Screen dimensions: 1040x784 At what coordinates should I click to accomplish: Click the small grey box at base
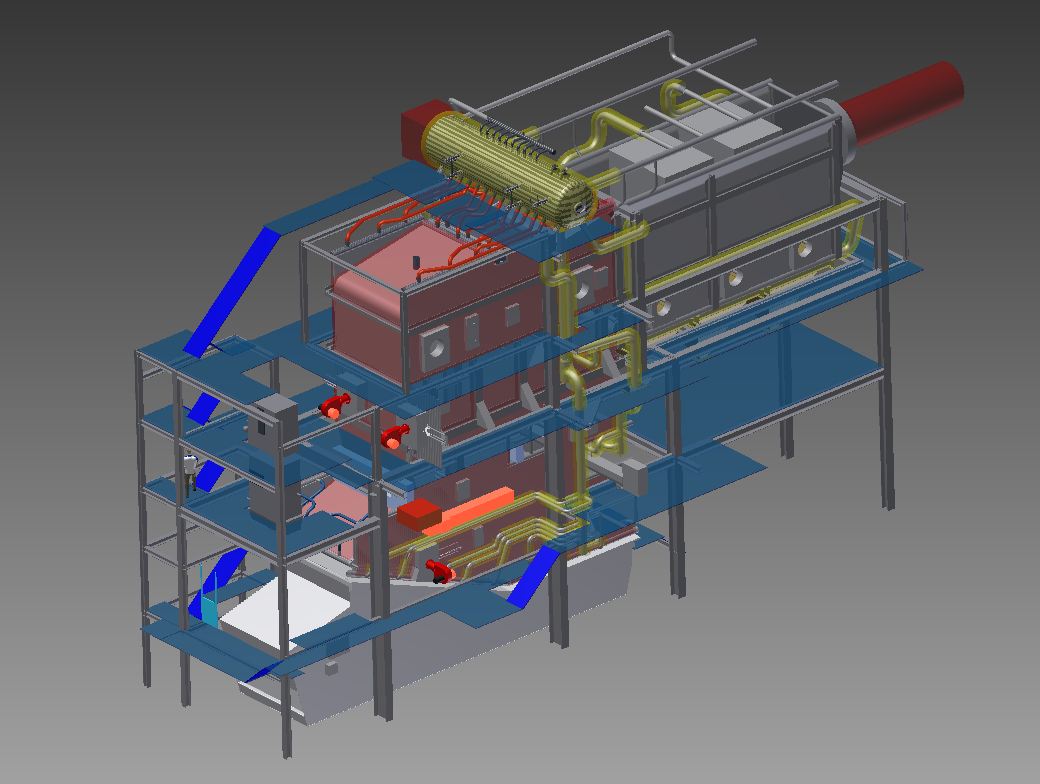pos(331,668)
